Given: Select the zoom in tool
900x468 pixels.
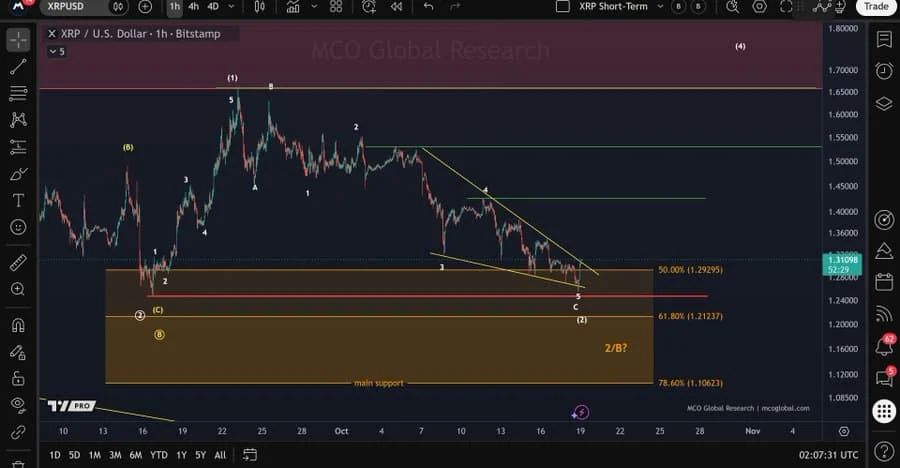Looking at the screenshot, I should [x=18, y=289].
